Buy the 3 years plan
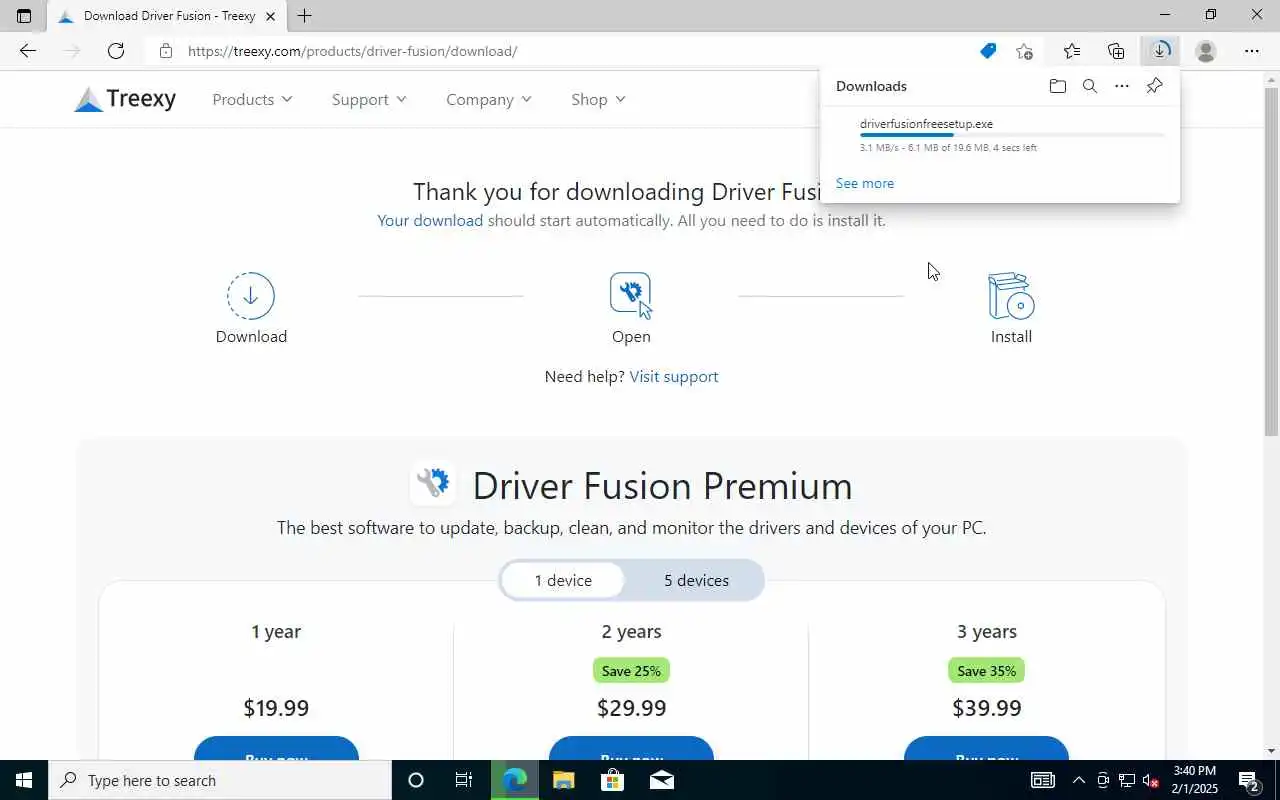1280x800 pixels. pyautogui.click(x=986, y=748)
